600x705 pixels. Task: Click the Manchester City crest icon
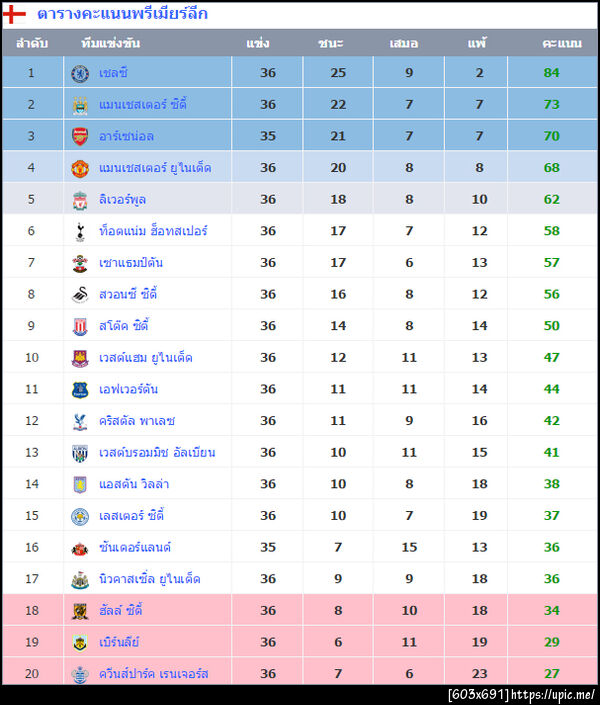[x=80, y=104]
